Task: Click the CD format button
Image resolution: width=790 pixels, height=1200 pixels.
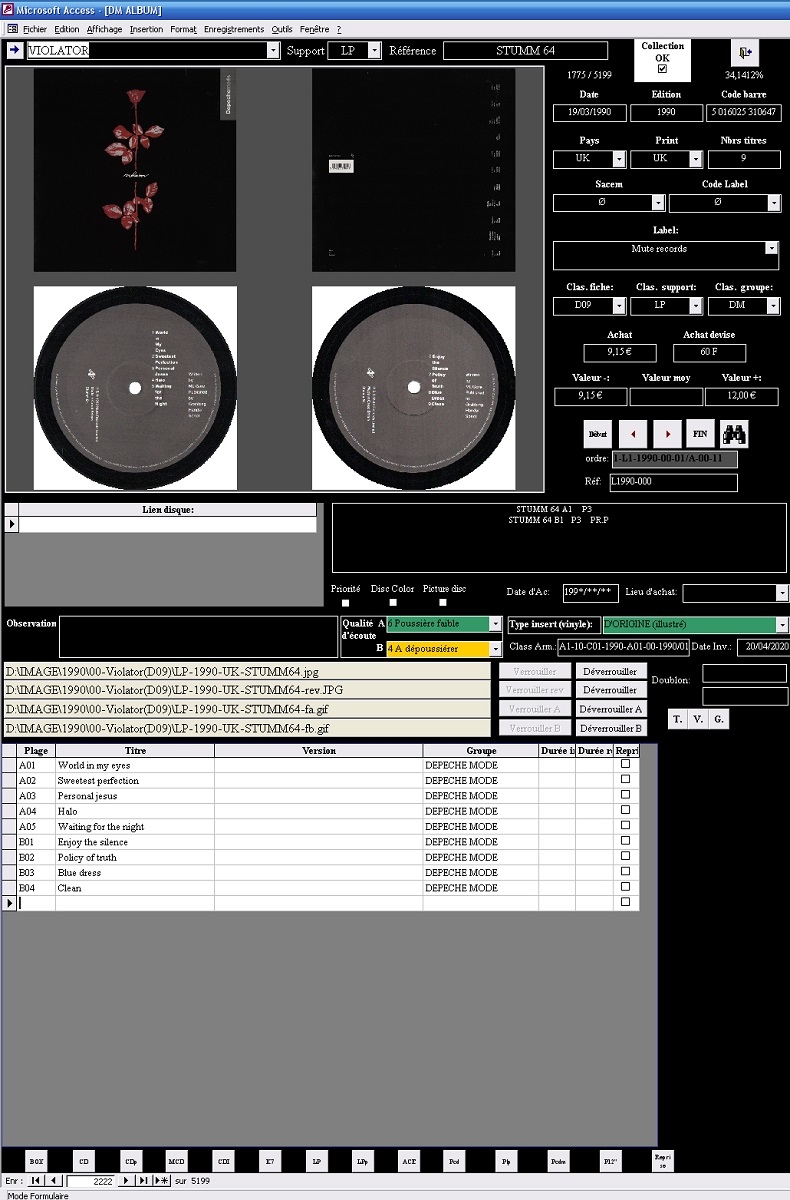Action: 83,1161
